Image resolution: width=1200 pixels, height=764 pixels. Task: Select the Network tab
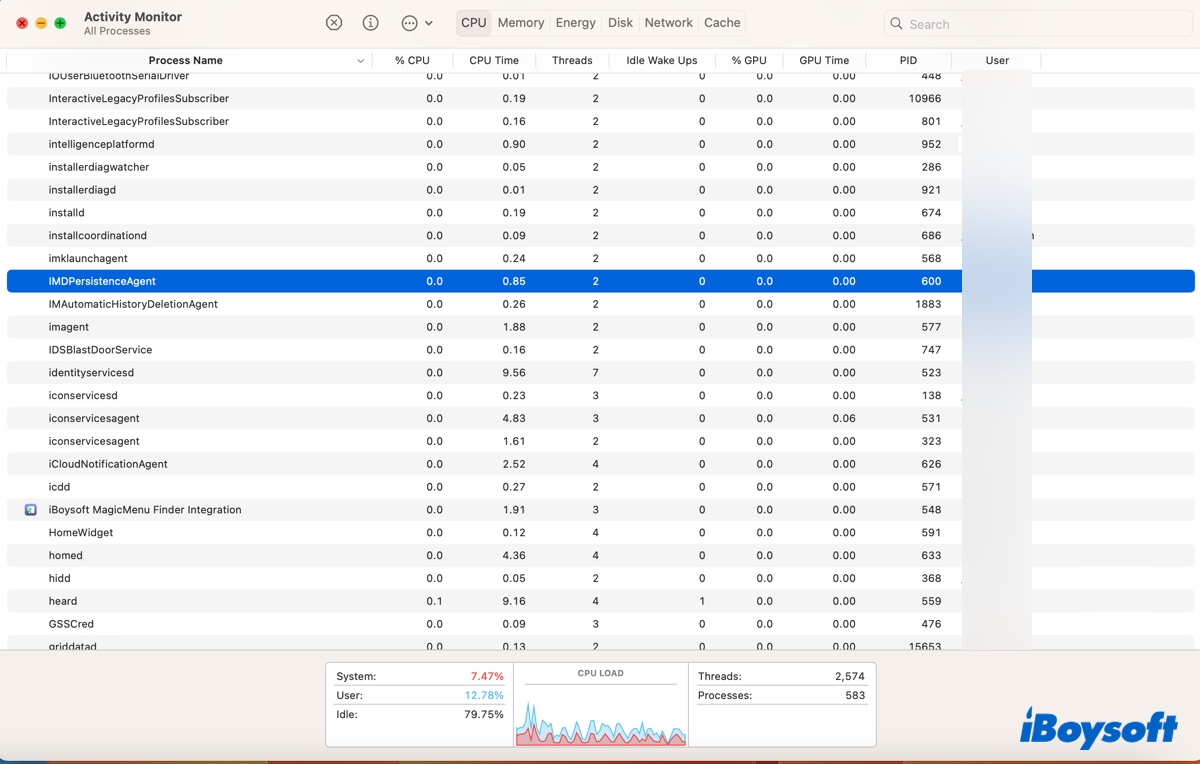tap(668, 23)
